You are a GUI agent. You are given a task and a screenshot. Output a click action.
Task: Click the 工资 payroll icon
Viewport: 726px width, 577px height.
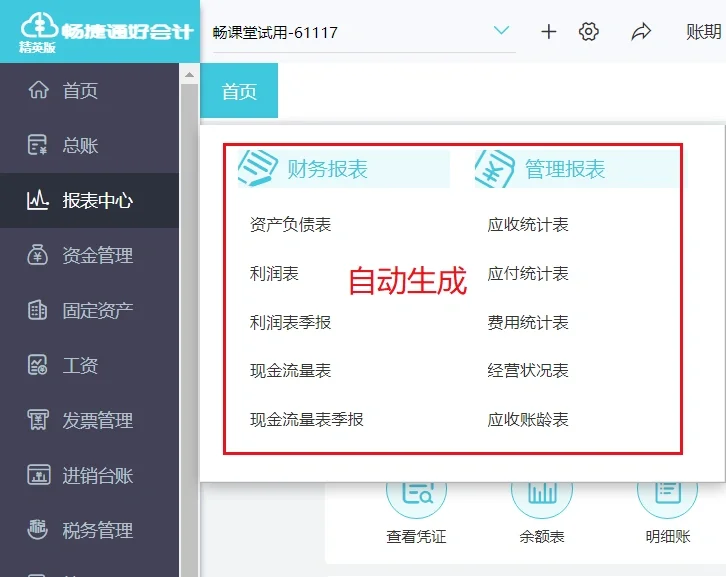point(38,365)
